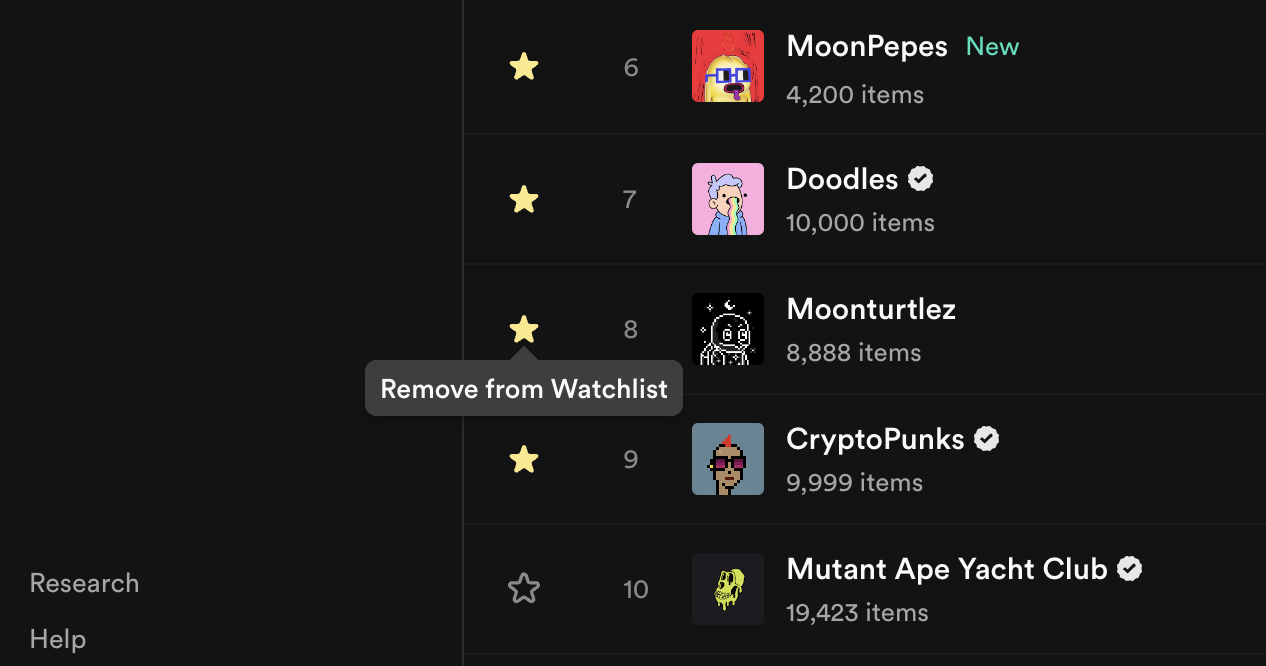1266x666 pixels.
Task: Click the MoonPepes collection avatar
Action: pyautogui.click(x=727, y=66)
